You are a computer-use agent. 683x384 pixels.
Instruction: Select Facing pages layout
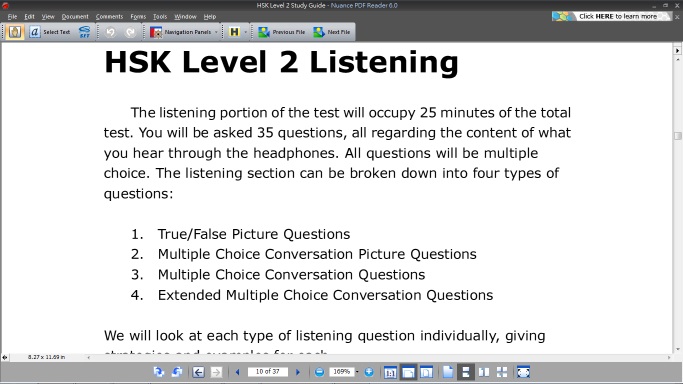pyautogui.click(x=484, y=372)
